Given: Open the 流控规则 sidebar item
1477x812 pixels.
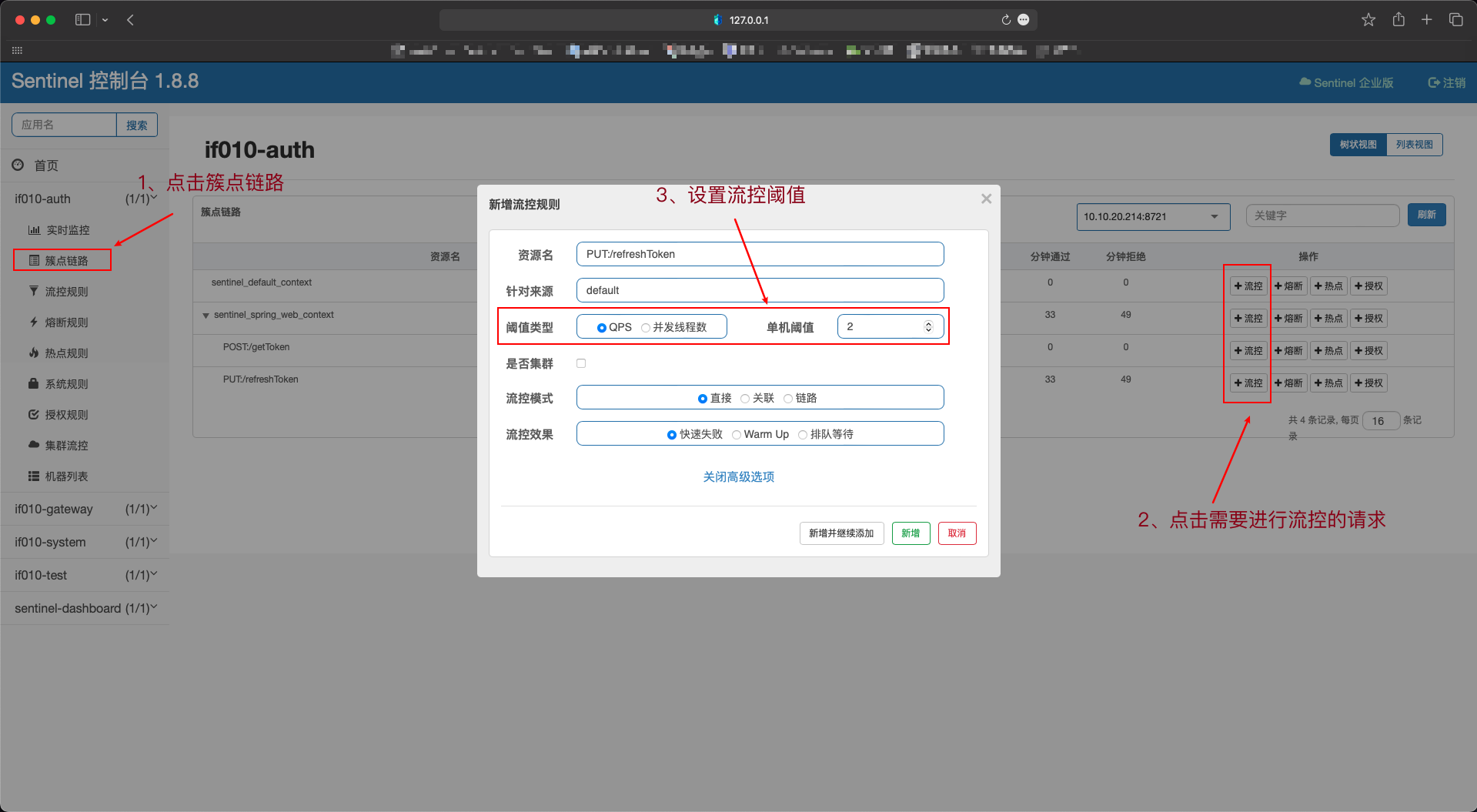Looking at the screenshot, I should [59, 291].
